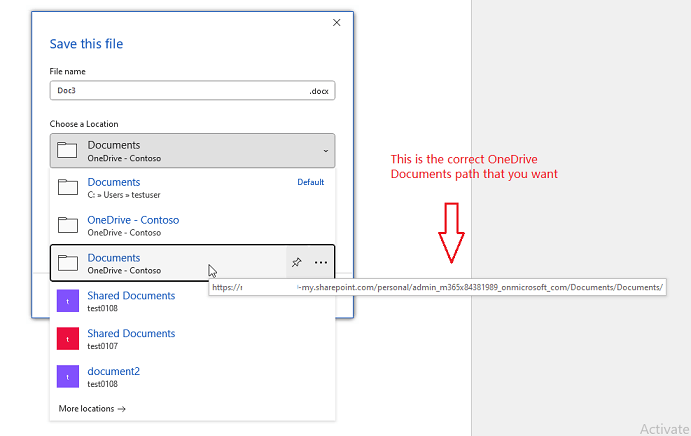Open more options for the highlighted Documents row
The image size is (691, 436).
321,262
